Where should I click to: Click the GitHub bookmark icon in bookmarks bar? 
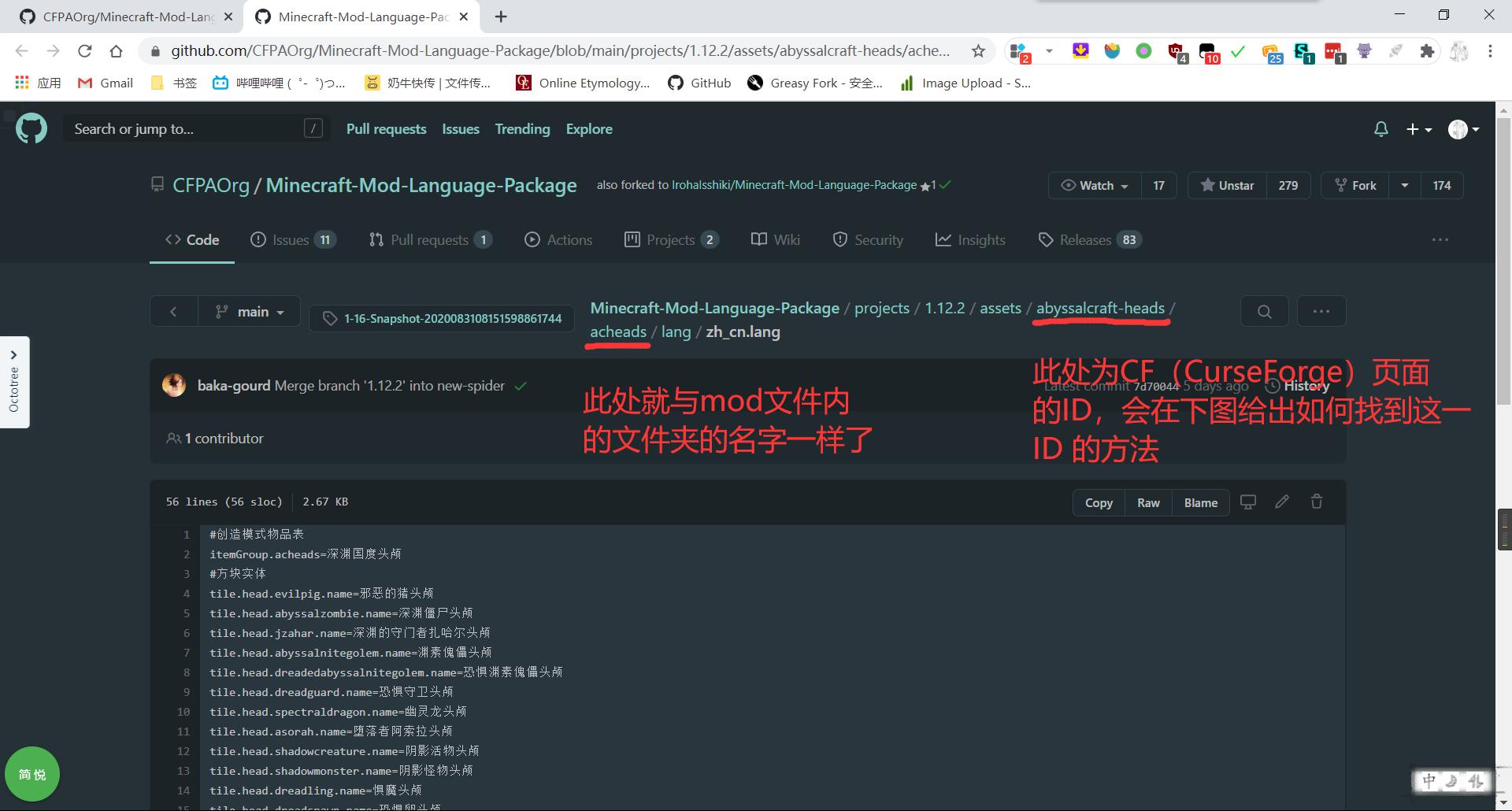tap(675, 83)
